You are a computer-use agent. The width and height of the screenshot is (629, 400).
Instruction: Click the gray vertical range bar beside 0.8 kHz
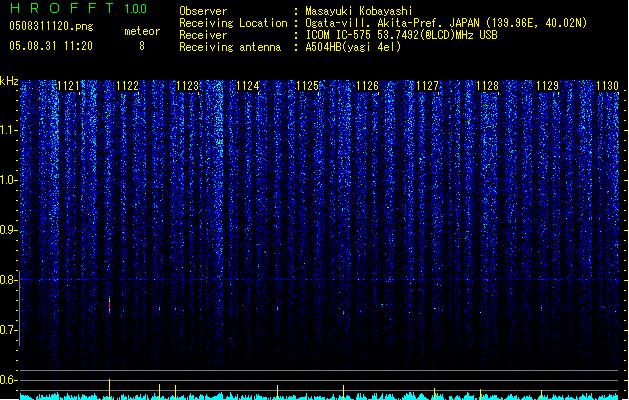coord(19,309)
